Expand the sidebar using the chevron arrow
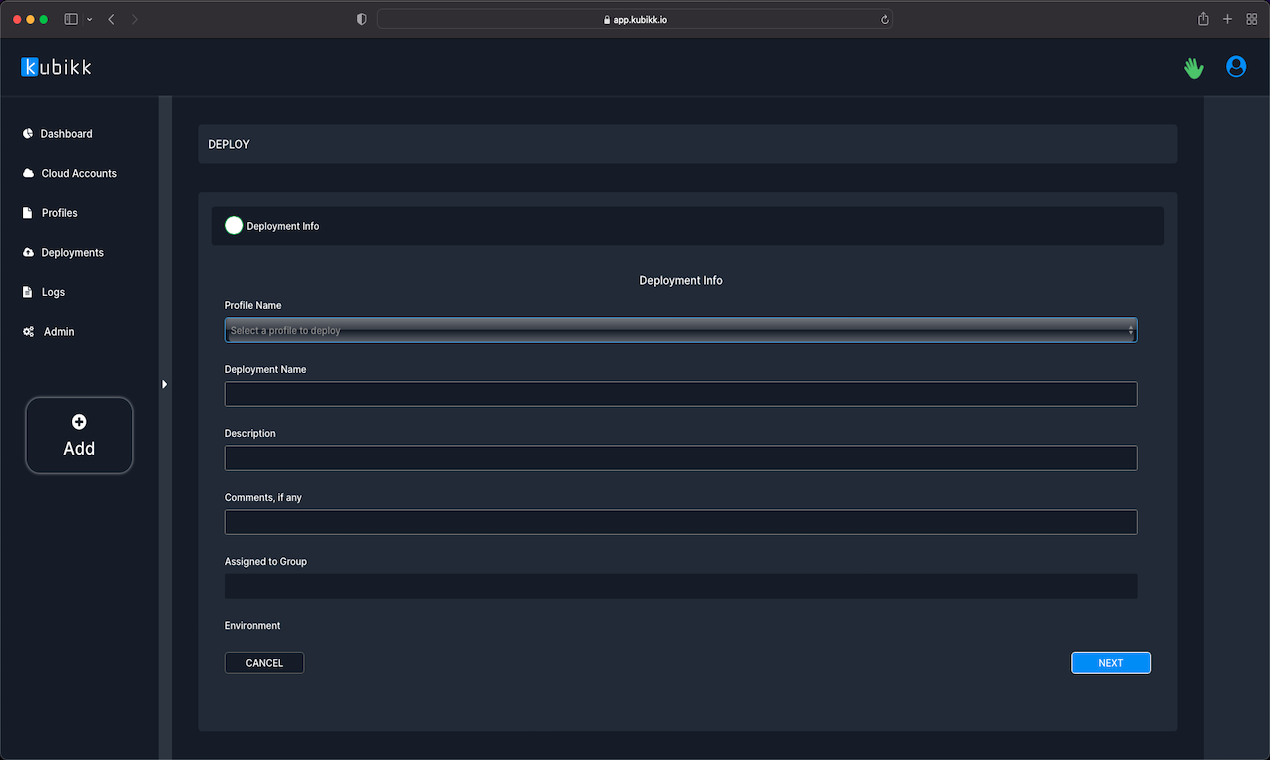The image size is (1270, 760). pos(164,383)
